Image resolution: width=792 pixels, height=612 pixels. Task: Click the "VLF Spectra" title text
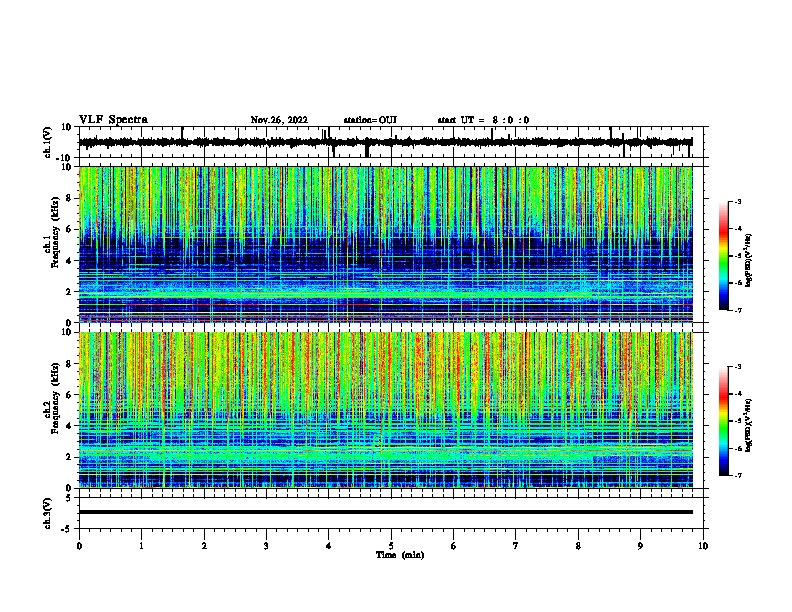tap(113, 120)
